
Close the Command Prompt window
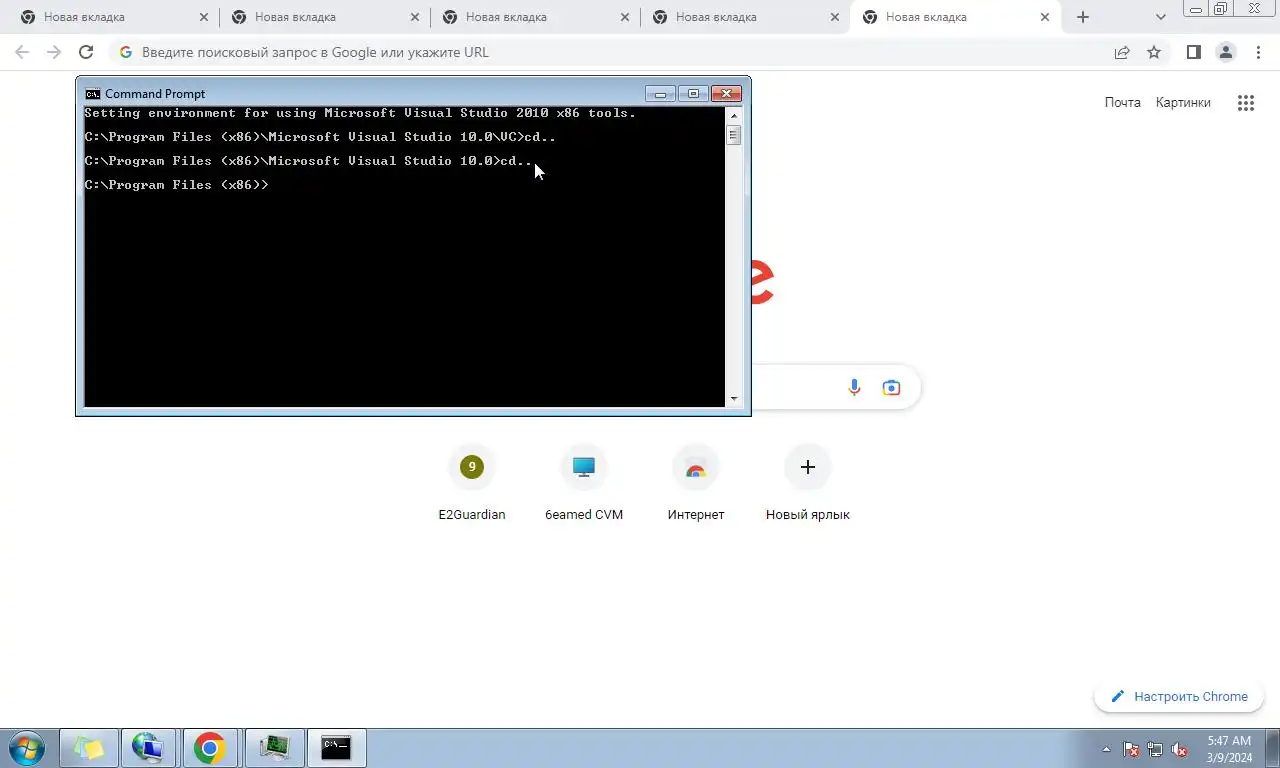726,93
